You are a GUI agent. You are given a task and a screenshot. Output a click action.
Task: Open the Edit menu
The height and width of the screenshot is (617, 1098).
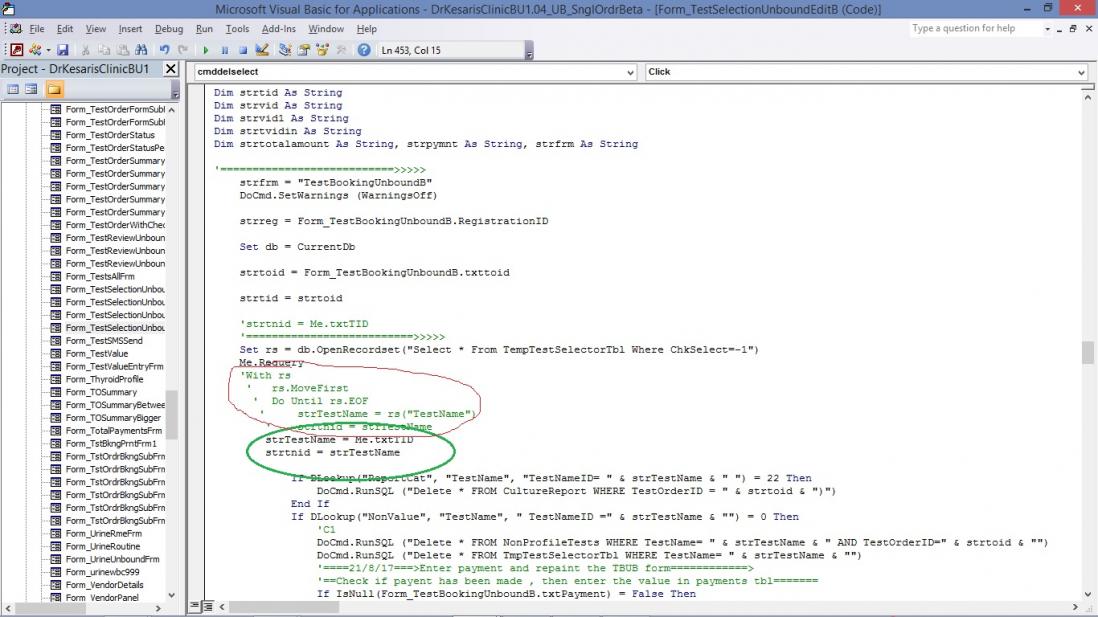point(65,29)
